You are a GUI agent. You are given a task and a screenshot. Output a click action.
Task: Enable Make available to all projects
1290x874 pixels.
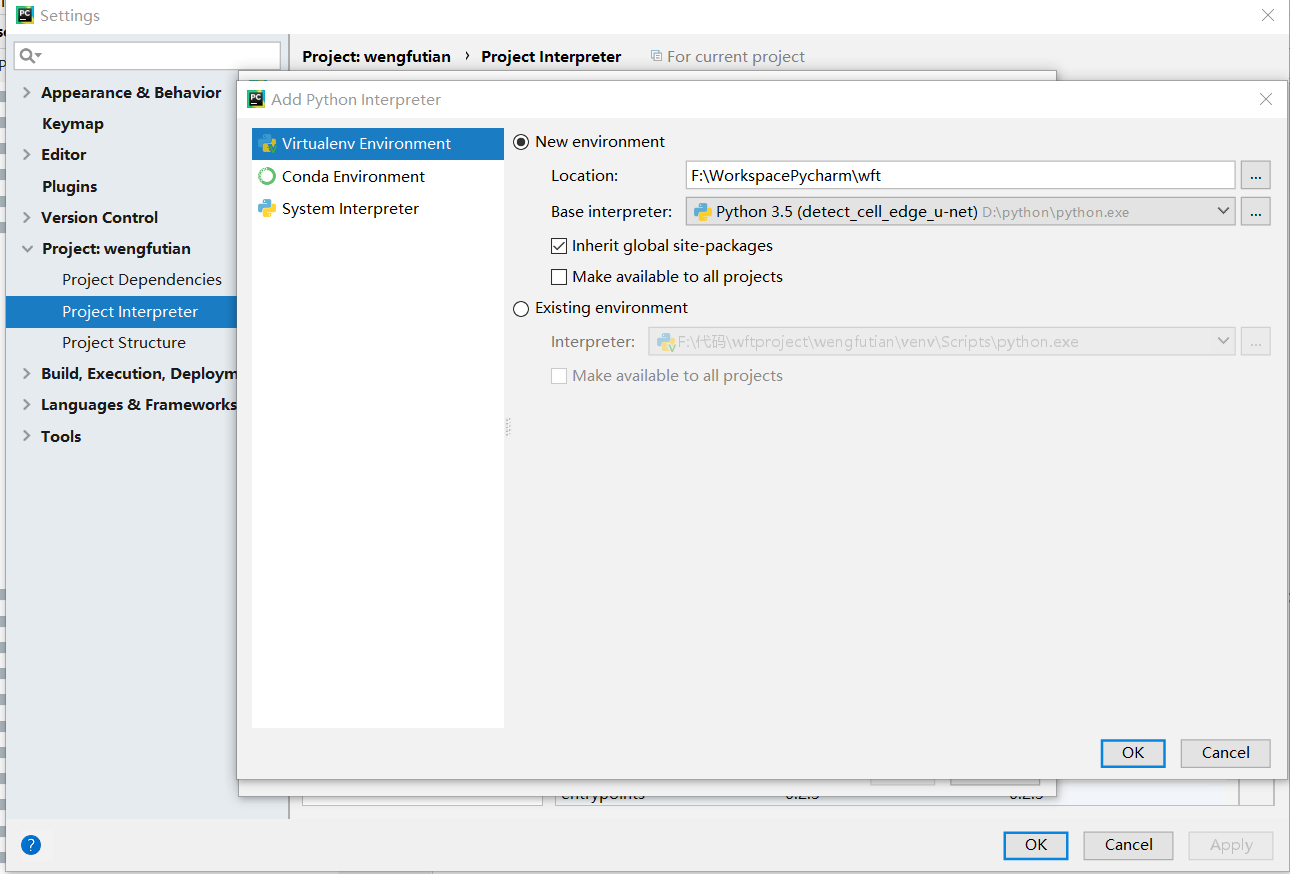[558, 276]
